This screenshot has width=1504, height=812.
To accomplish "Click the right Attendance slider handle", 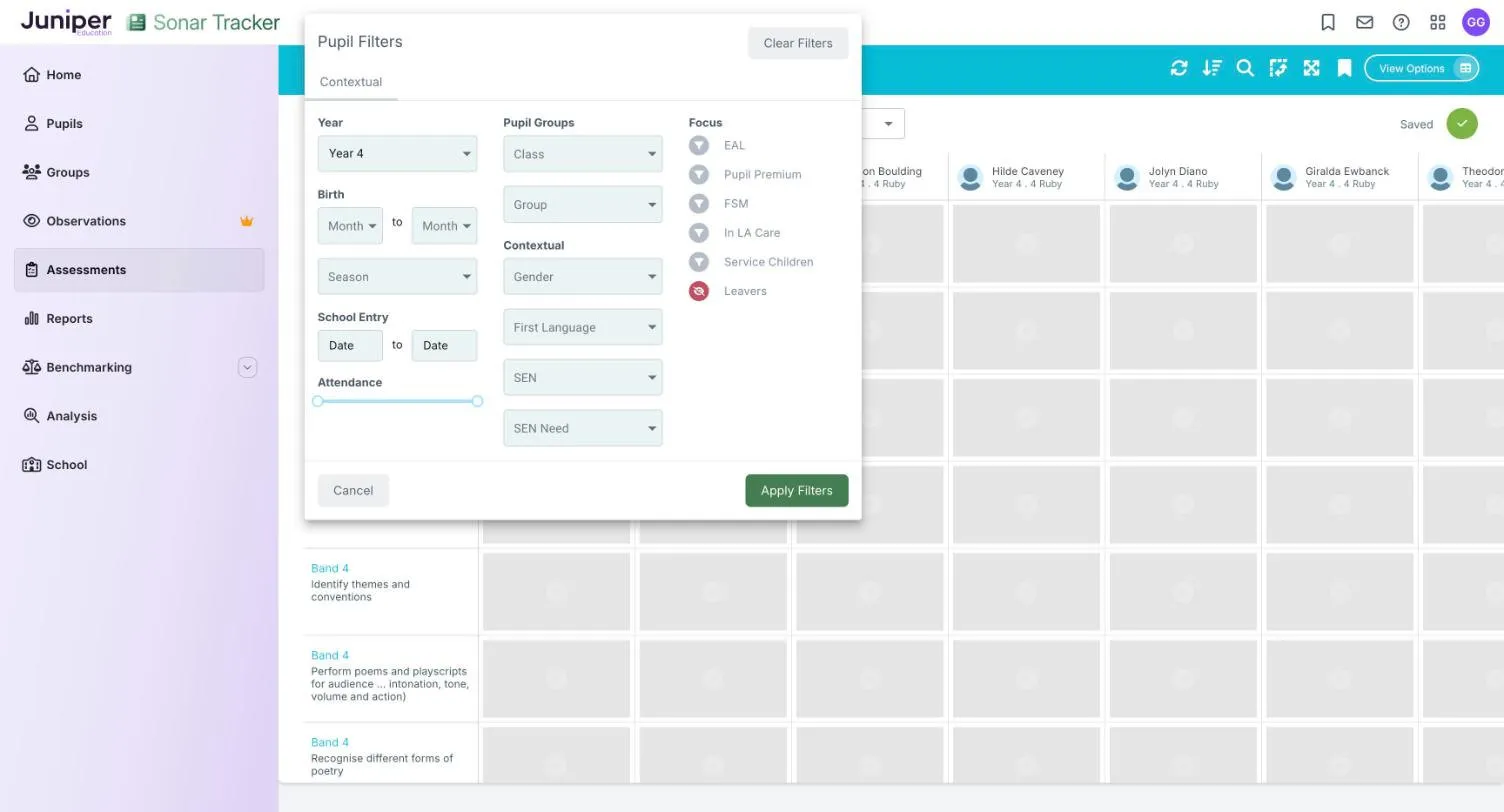I will (477, 401).
